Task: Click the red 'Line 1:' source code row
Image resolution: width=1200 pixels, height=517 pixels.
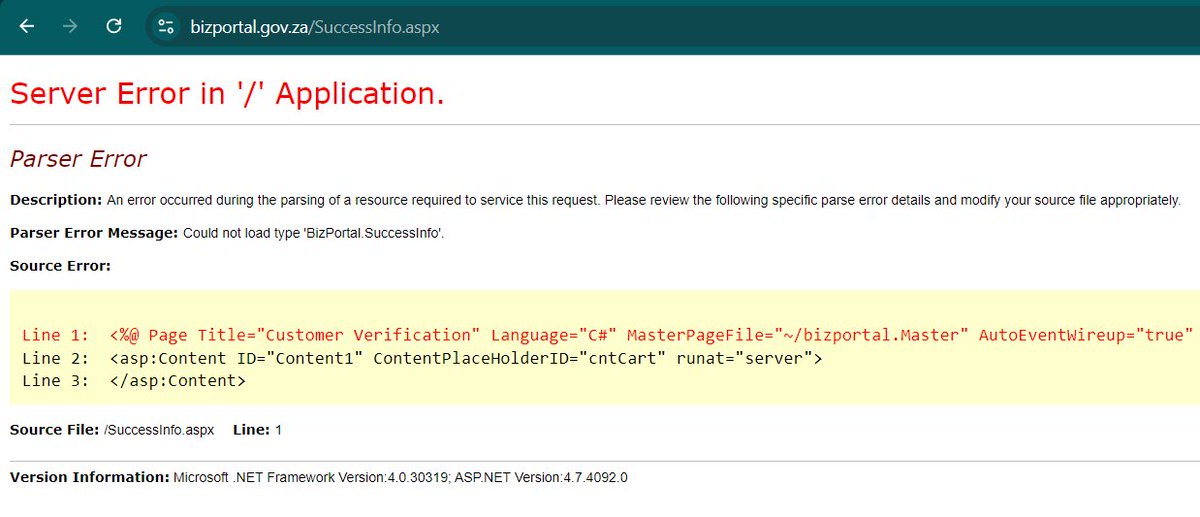Action: pyautogui.click(x=608, y=335)
